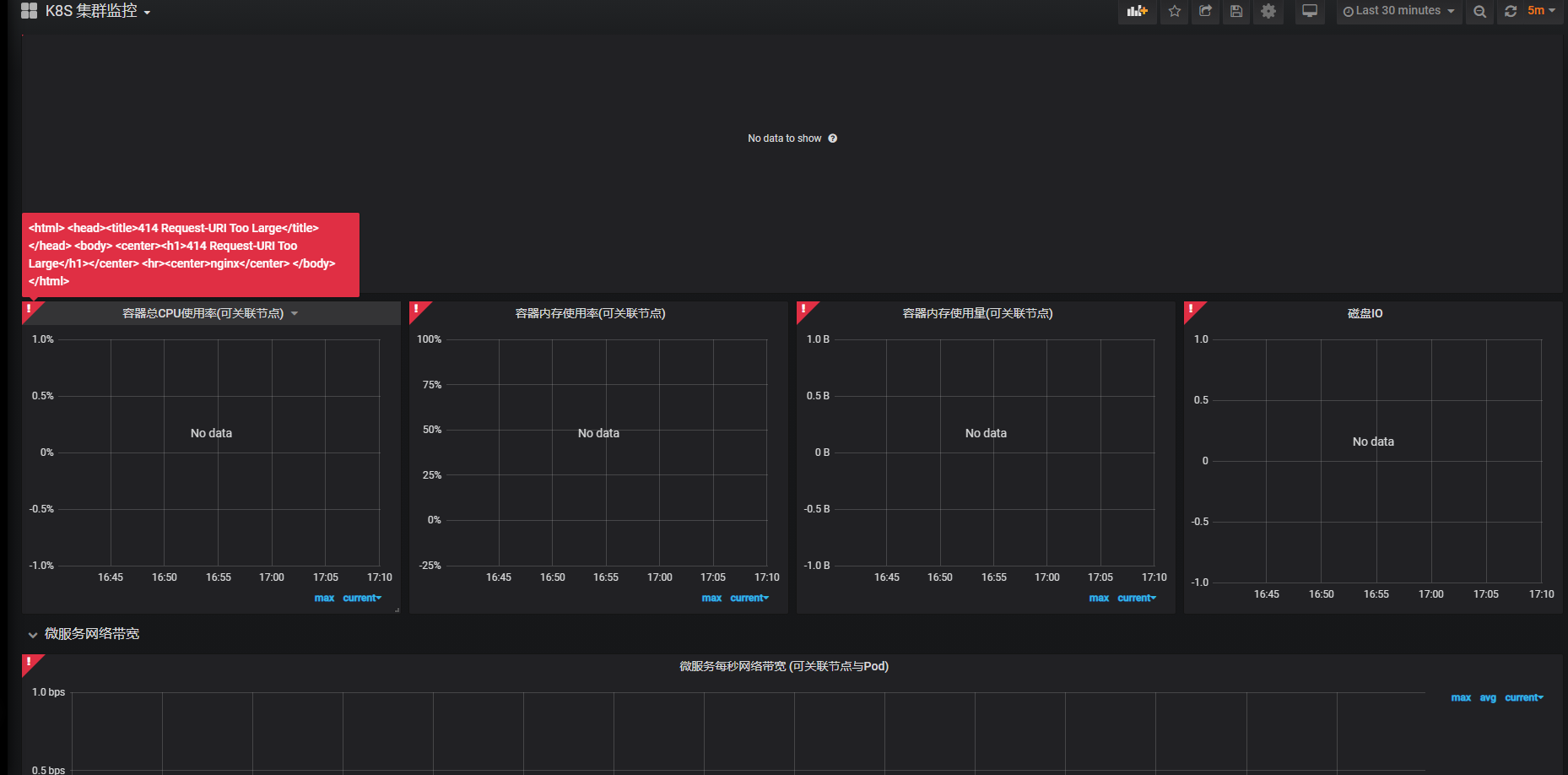Open dashboard settings via the gear icon

[x=1268, y=11]
